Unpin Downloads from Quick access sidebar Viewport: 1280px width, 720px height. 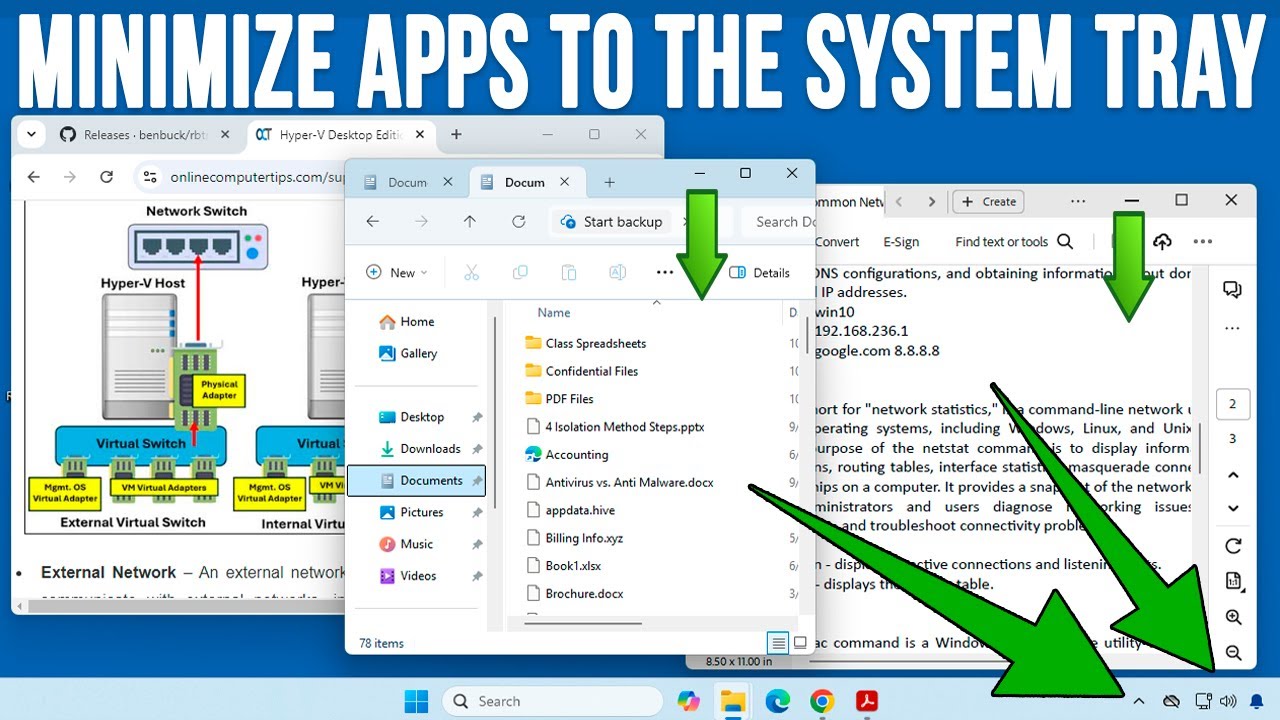pyautogui.click(x=477, y=449)
